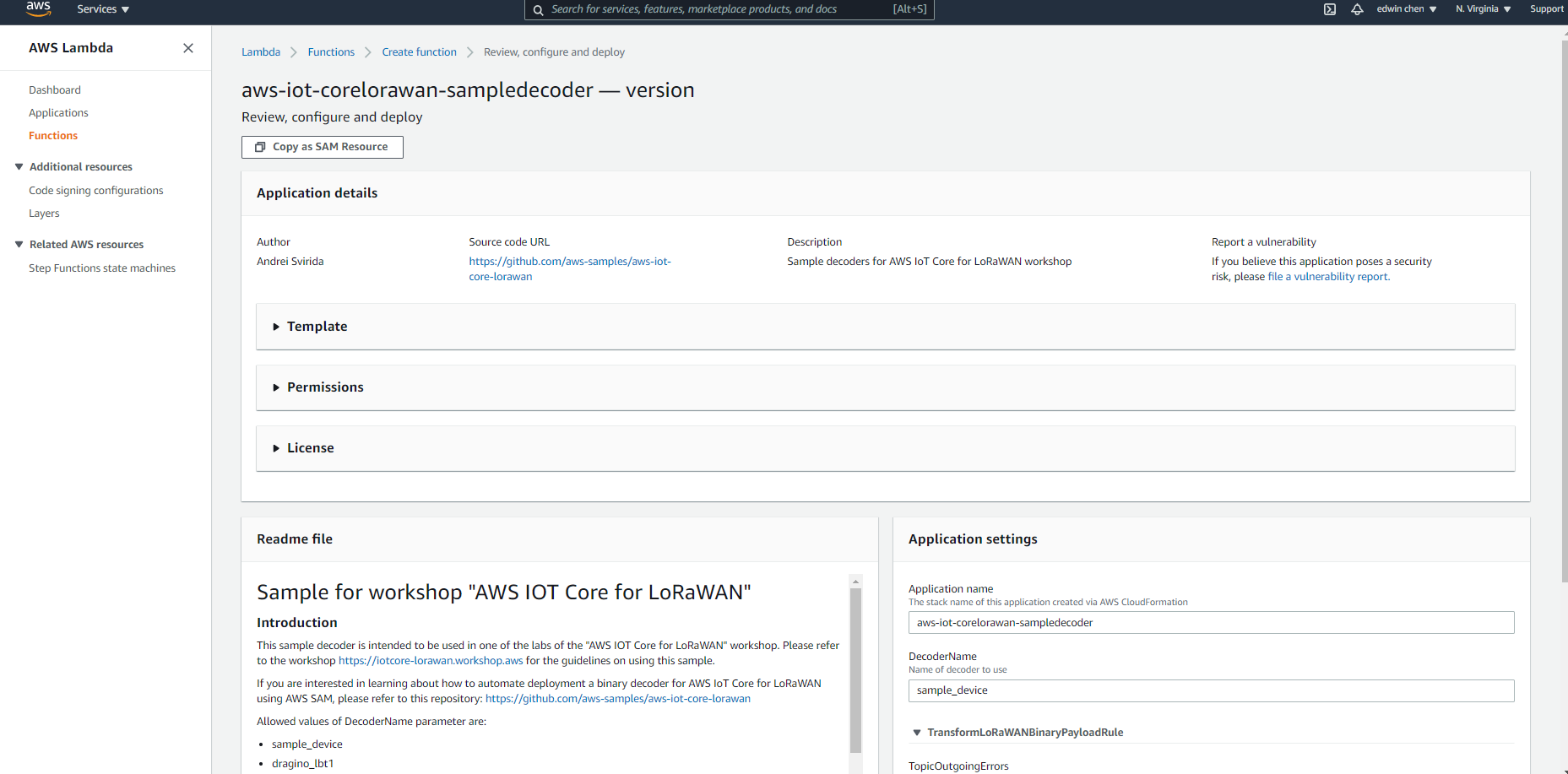Expand the License section
Image resolution: width=1568 pixels, height=774 pixels.
click(886, 448)
